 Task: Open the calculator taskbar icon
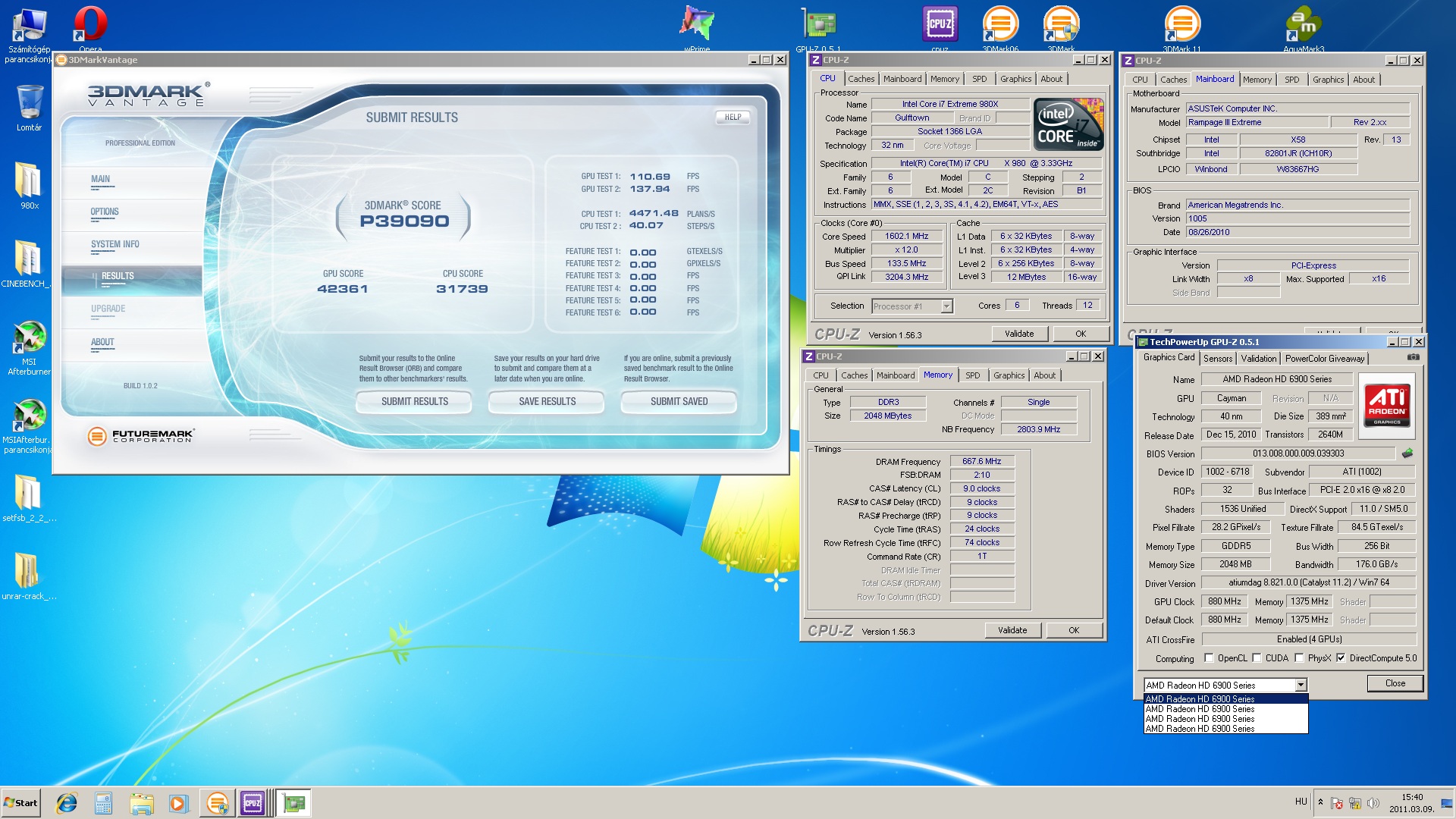[x=103, y=803]
